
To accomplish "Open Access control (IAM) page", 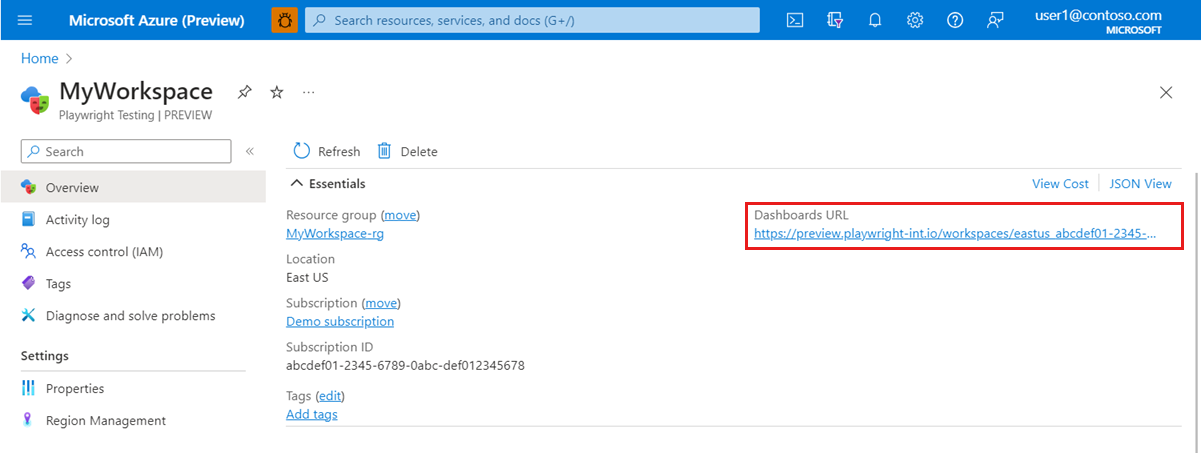I will (104, 252).
